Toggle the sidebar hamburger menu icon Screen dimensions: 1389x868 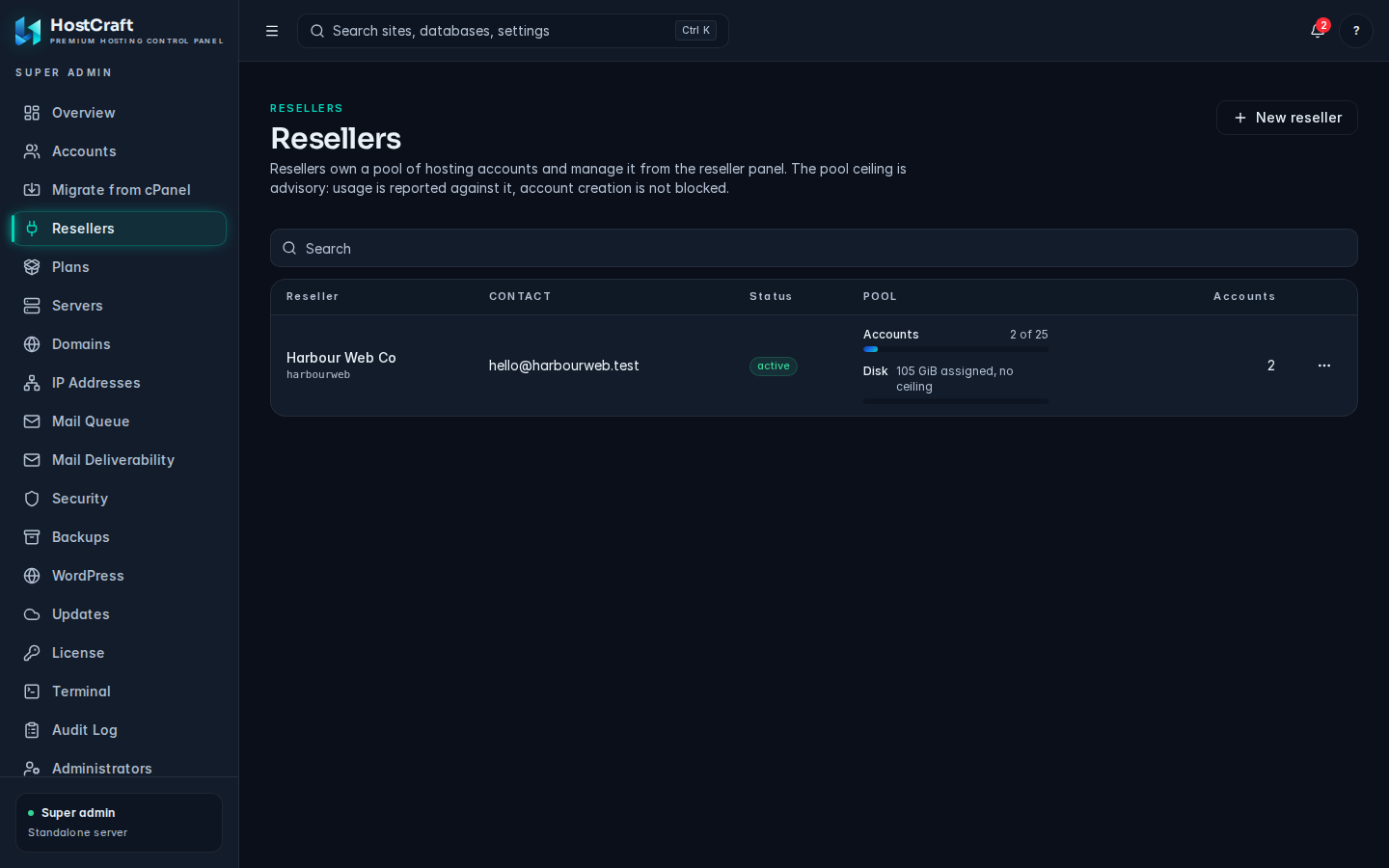(x=272, y=31)
